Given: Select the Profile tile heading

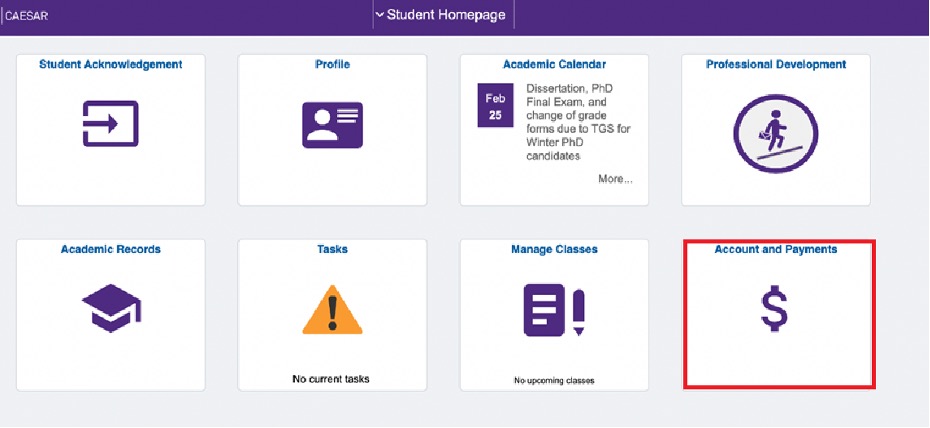Looking at the screenshot, I should tap(332, 64).
